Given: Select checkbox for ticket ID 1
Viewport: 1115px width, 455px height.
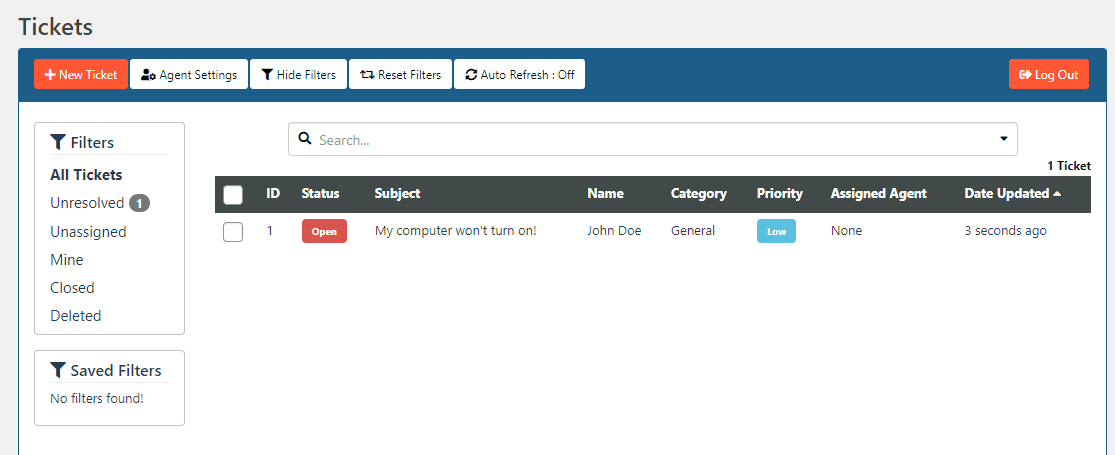Looking at the screenshot, I should click(233, 232).
